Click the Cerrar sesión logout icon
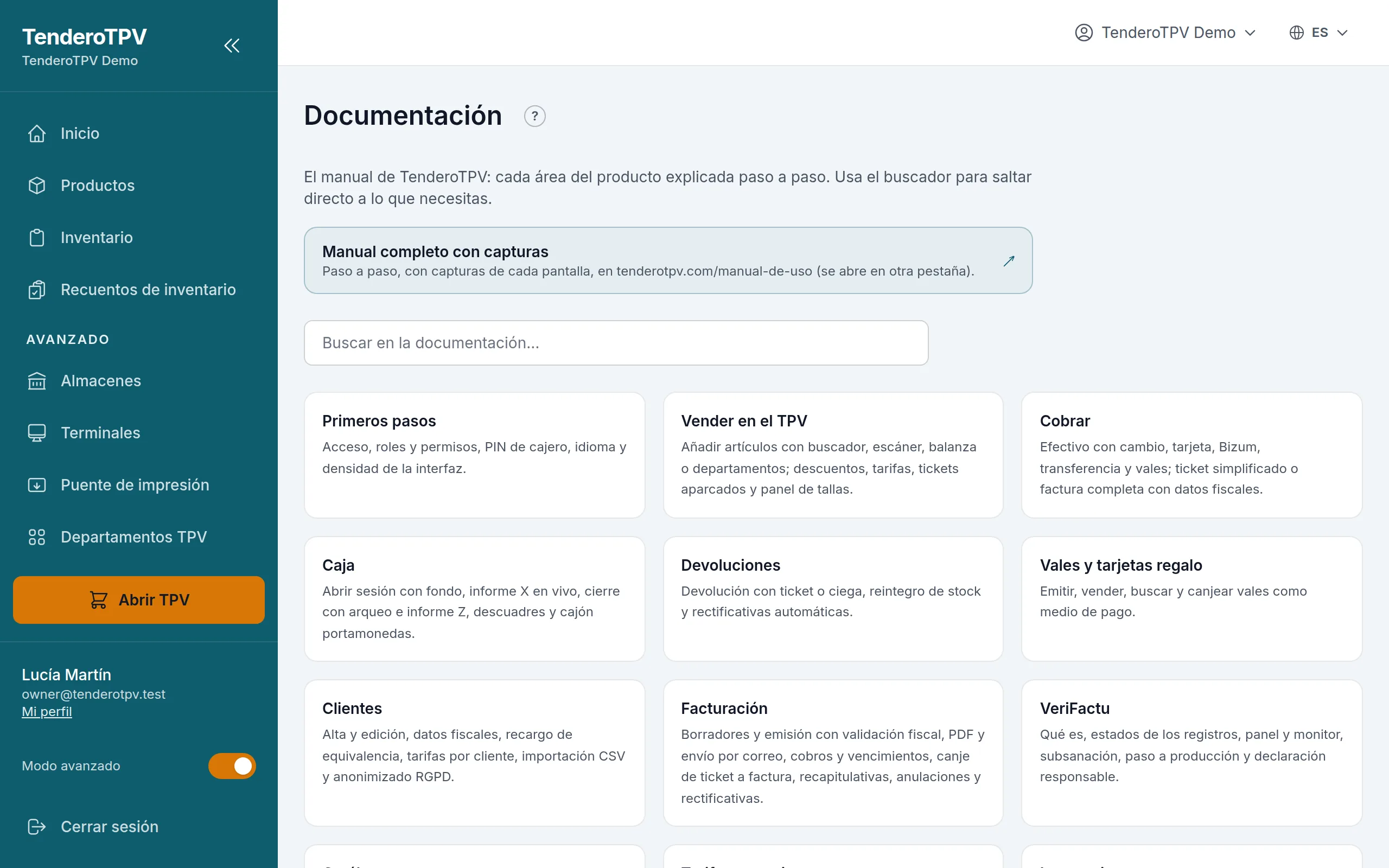Screen dimensions: 1389x868 click(x=37, y=827)
